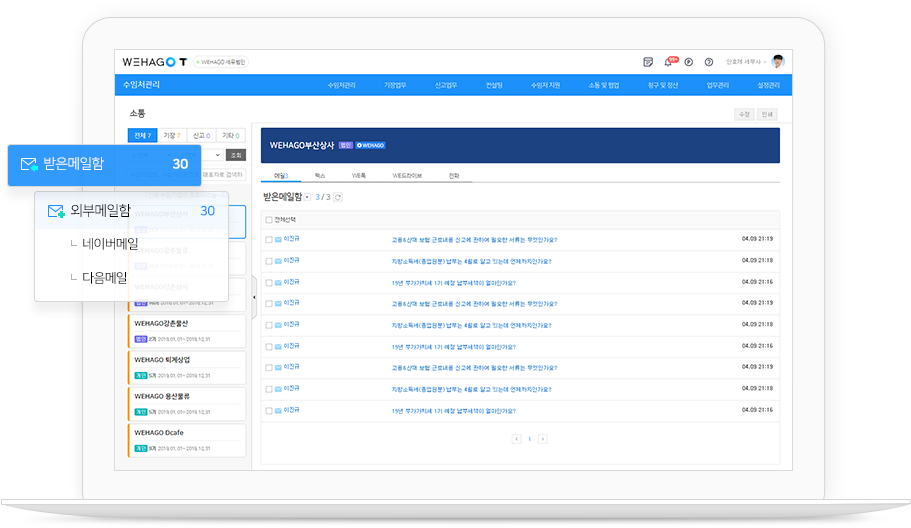Collapse the client list panel with arrow handle
The image size is (911, 528).
[254, 297]
